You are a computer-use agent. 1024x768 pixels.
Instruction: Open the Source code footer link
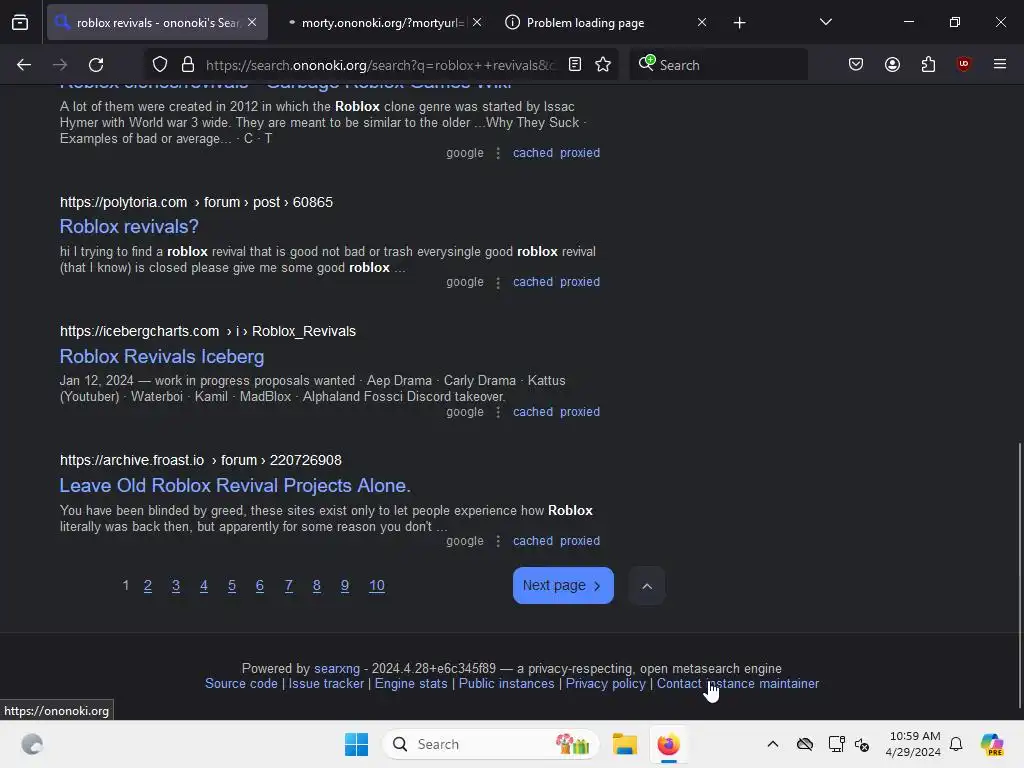coord(241,683)
